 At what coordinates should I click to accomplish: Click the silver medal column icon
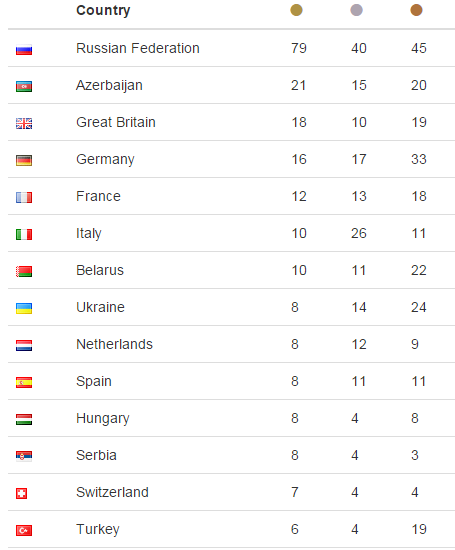tap(356, 10)
